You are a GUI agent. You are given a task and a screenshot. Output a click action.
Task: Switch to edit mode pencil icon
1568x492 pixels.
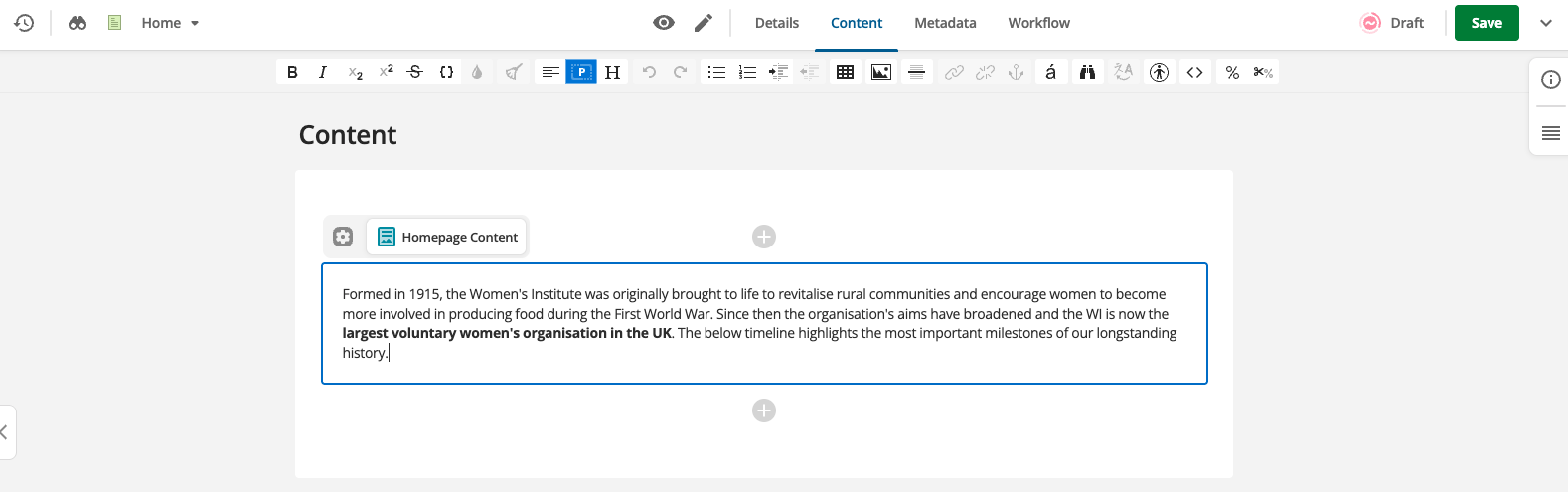[704, 23]
